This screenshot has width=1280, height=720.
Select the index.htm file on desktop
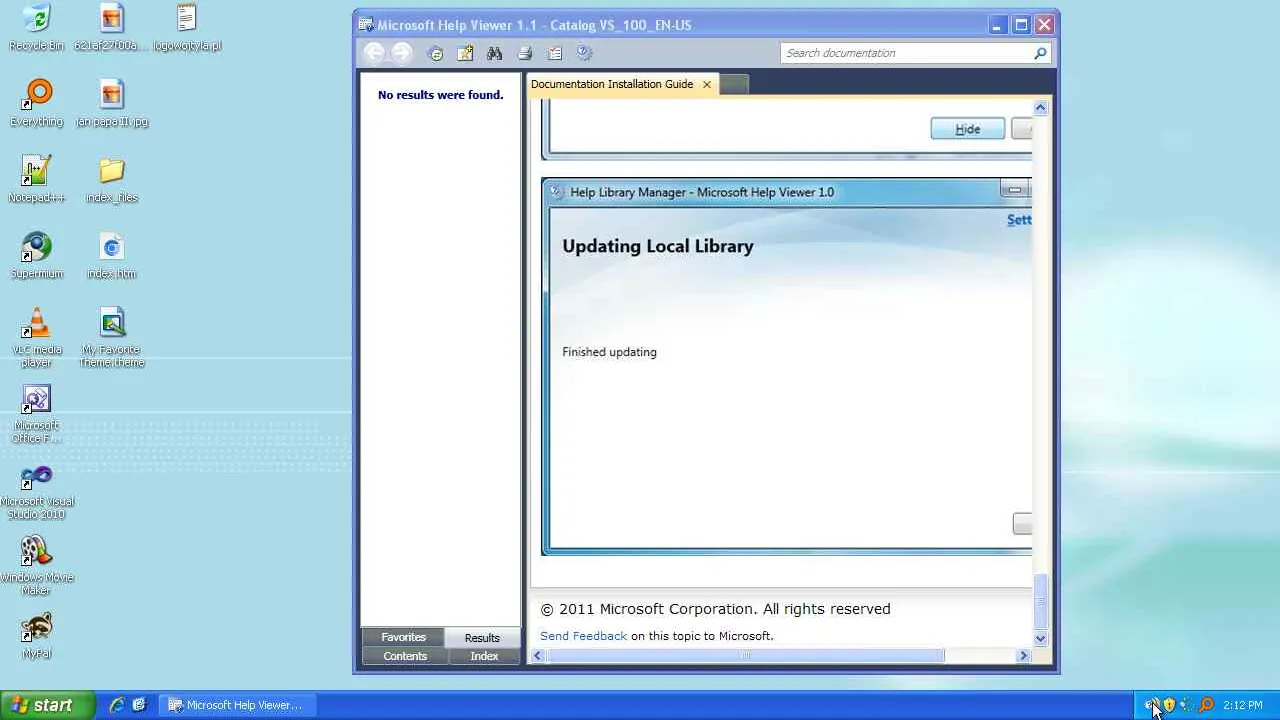pos(112,256)
